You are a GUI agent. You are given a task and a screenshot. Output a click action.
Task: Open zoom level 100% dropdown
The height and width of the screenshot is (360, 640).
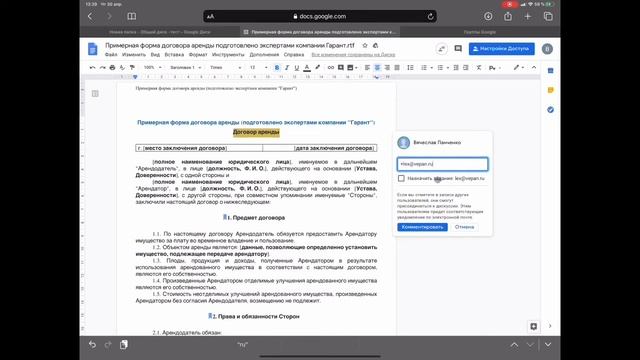tap(153, 67)
